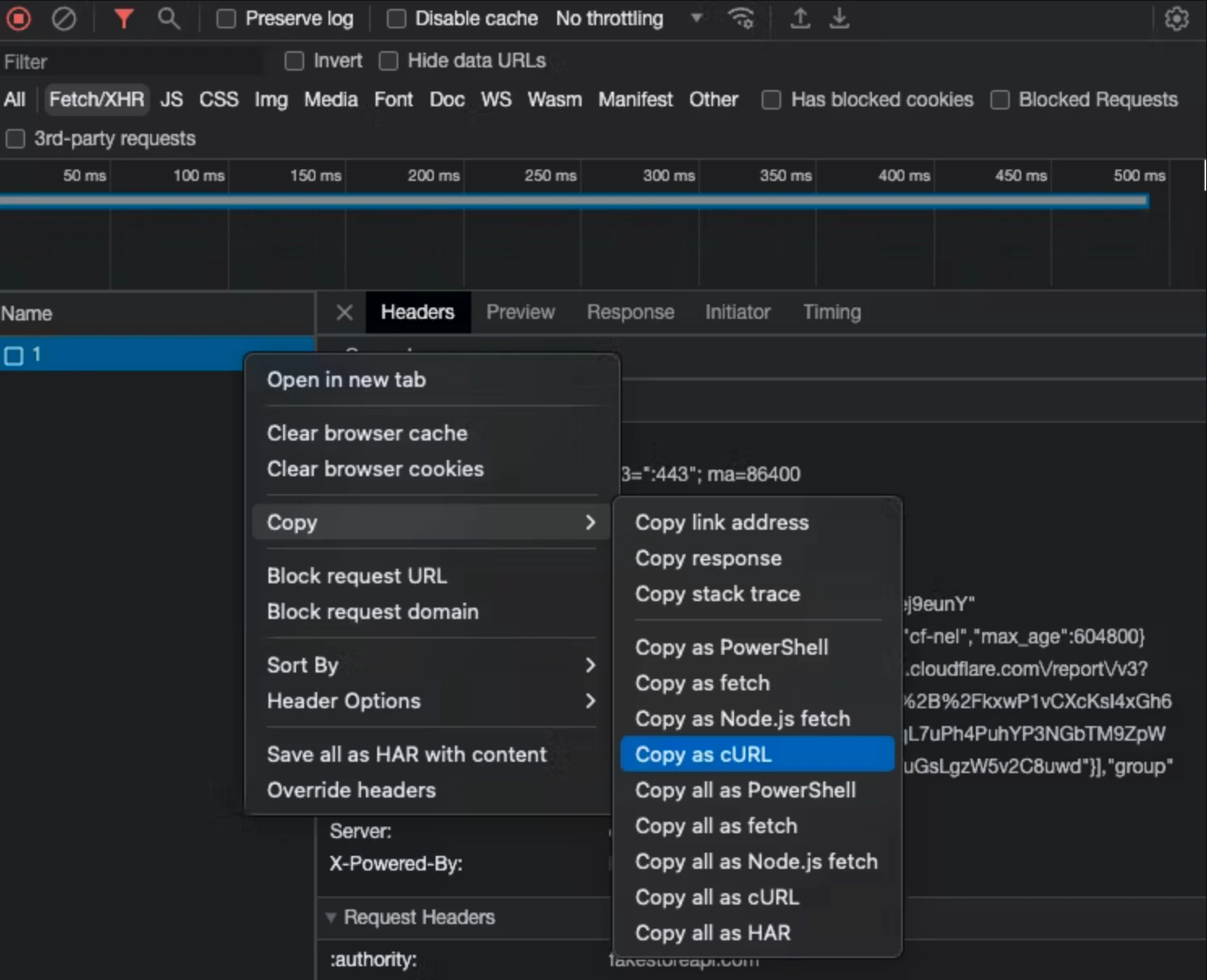The height and width of the screenshot is (980, 1207).
Task: Open network conditions Wi-Fi icon
Action: tap(741, 19)
